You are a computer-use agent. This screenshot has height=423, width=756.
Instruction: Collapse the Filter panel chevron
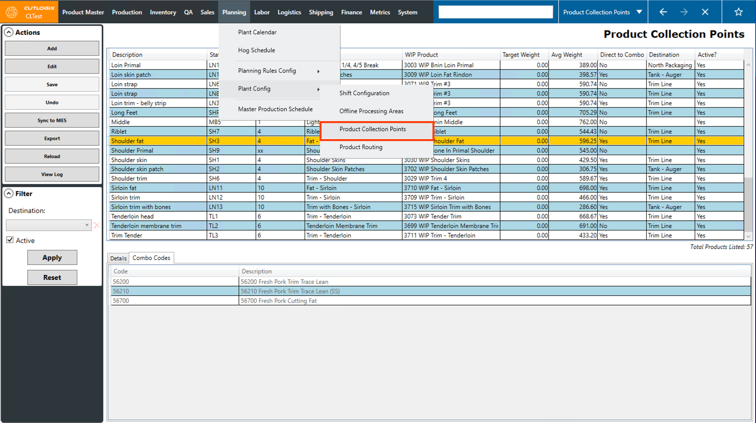tap(9, 194)
